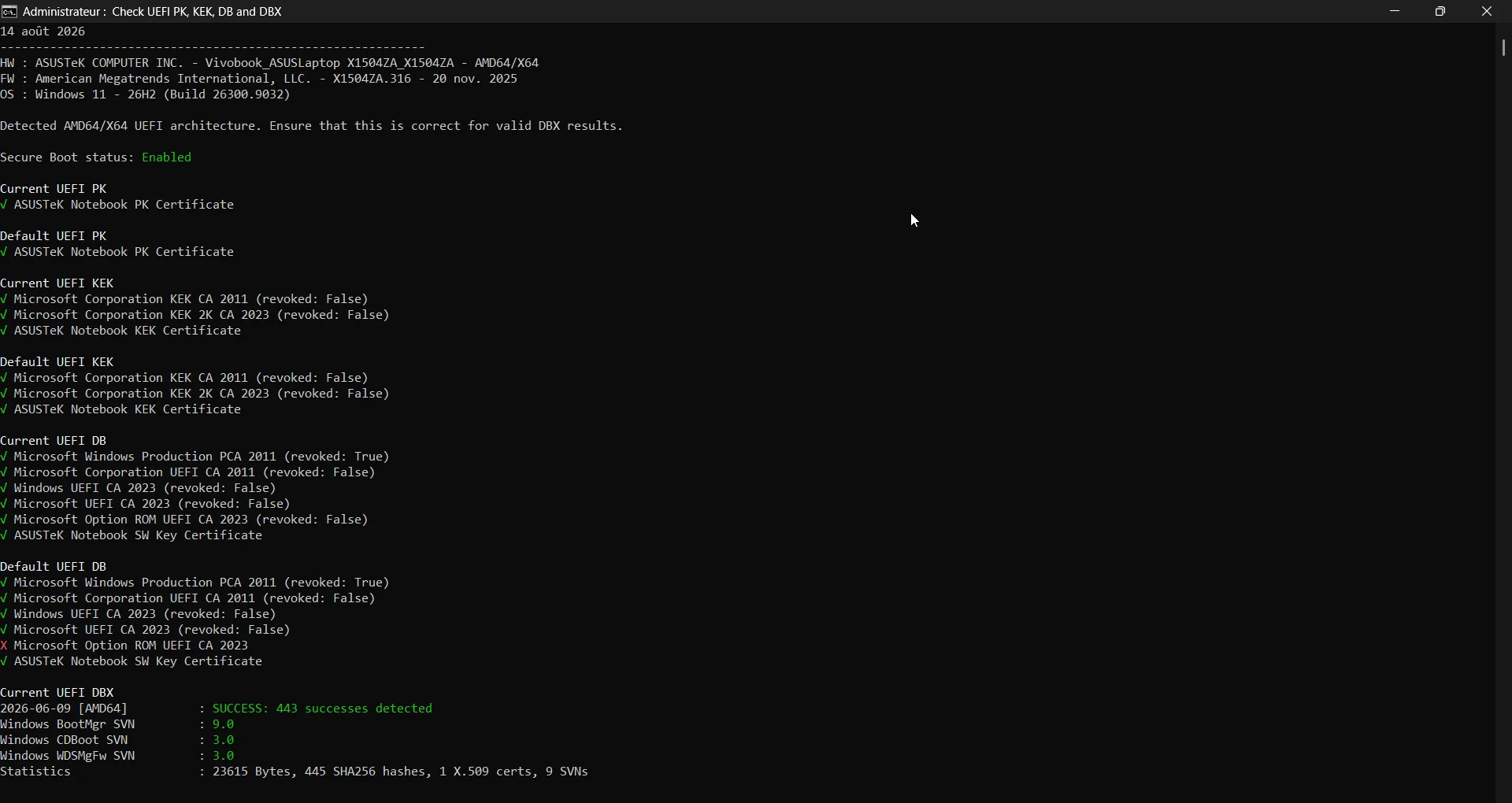
Task: Click the 'Statistics' label
Action: (x=36, y=772)
